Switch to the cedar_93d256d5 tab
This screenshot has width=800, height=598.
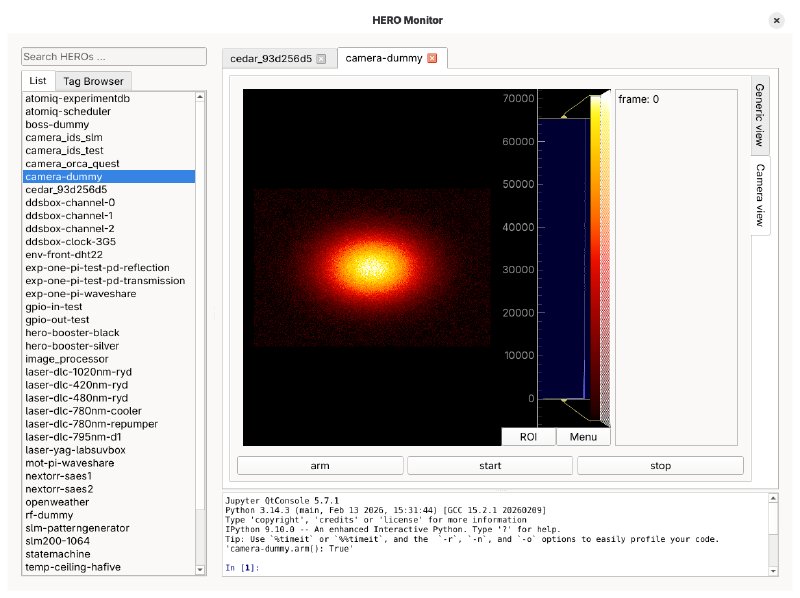tap(270, 58)
